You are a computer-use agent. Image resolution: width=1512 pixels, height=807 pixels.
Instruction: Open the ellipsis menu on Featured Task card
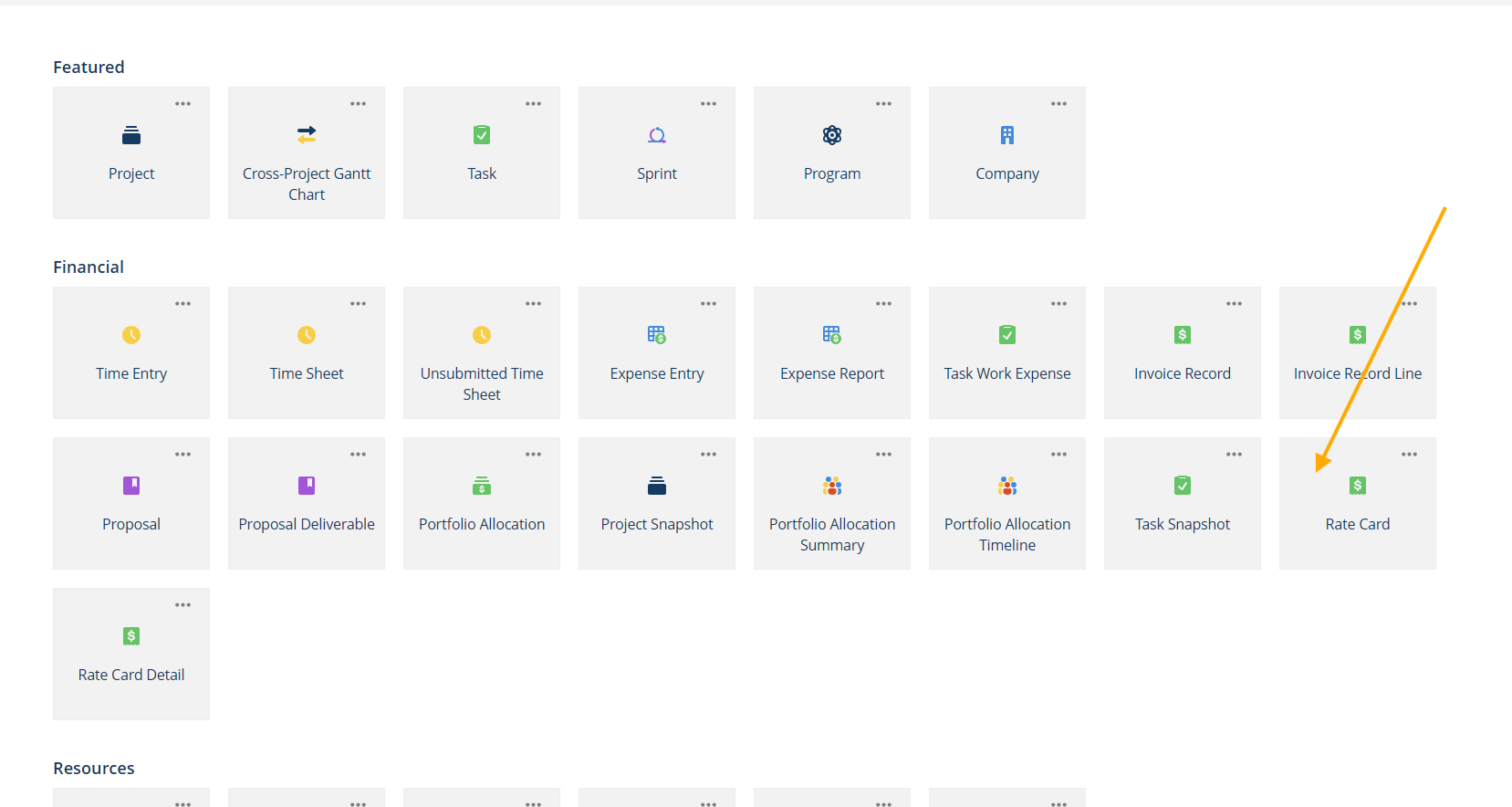(x=534, y=104)
